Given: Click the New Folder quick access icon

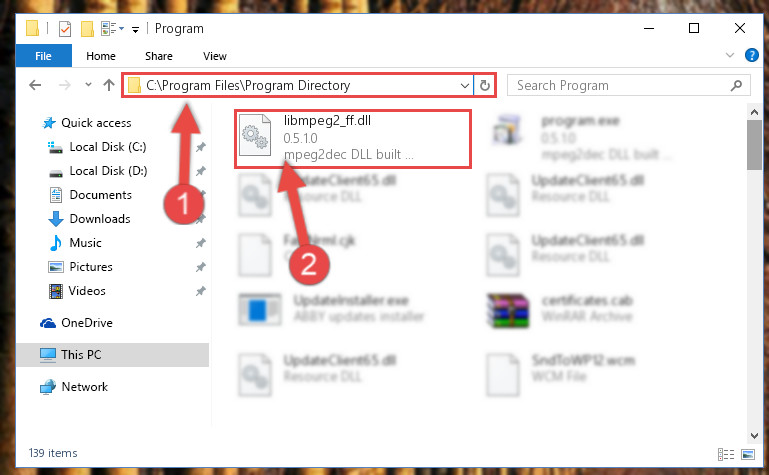Looking at the screenshot, I should pos(87,29).
